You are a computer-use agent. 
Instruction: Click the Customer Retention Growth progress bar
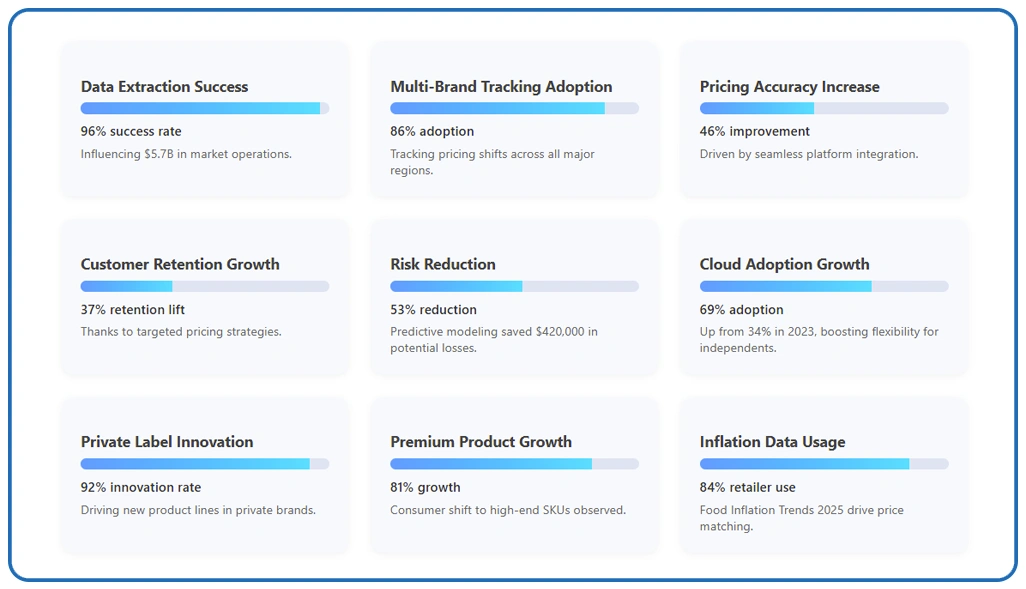point(205,286)
